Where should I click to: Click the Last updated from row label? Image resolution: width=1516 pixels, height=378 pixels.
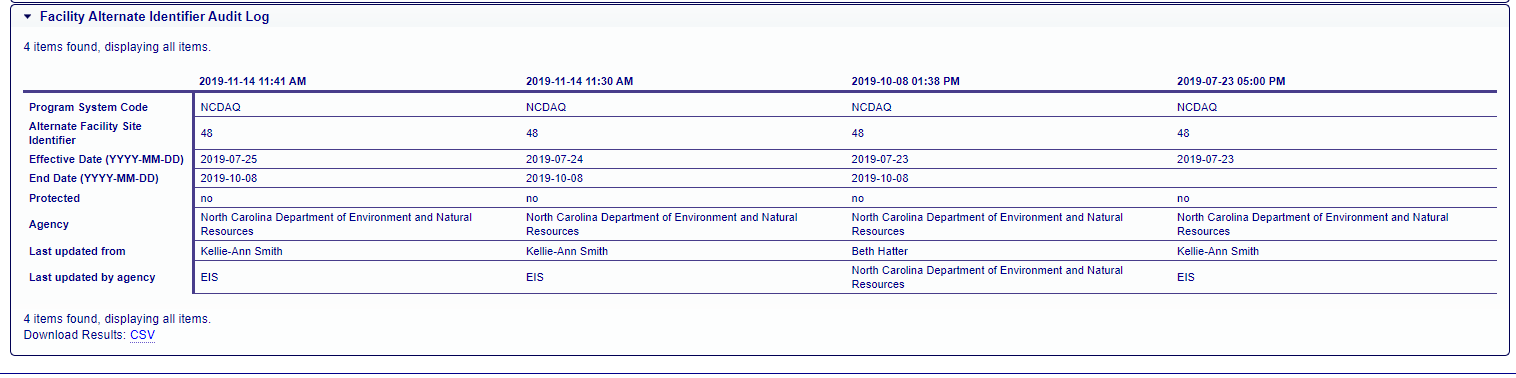pos(77,251)
